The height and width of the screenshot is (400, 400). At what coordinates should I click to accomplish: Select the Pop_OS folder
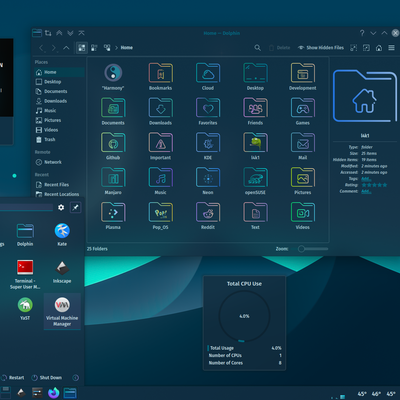(160, 216)
